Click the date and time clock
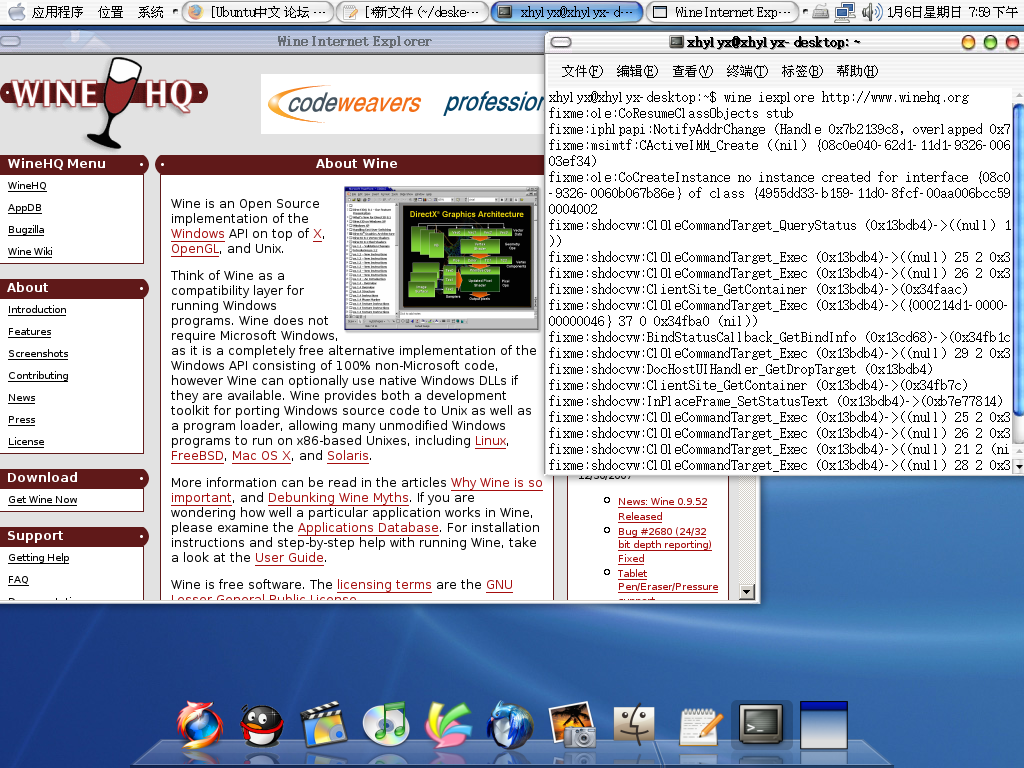Viewport: 1024px width, 768px height. [952, 12]
